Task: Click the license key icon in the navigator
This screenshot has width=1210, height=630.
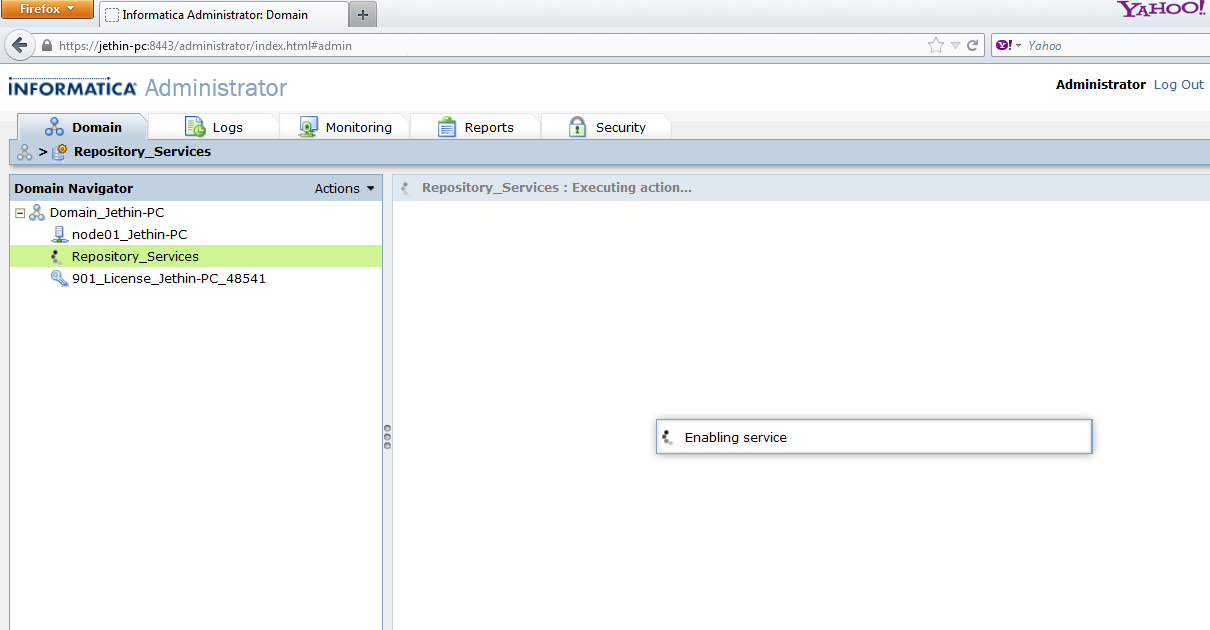Action: coord(58,279)
